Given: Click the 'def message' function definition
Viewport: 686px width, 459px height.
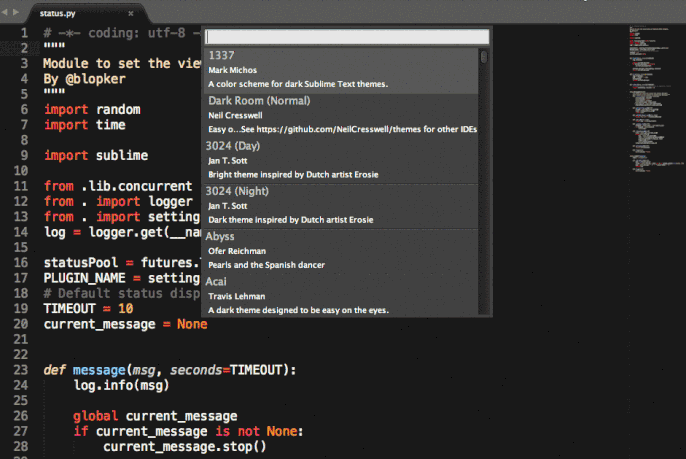Looking at the screenshot, I should pyautogui.click(x=170, y=370).
